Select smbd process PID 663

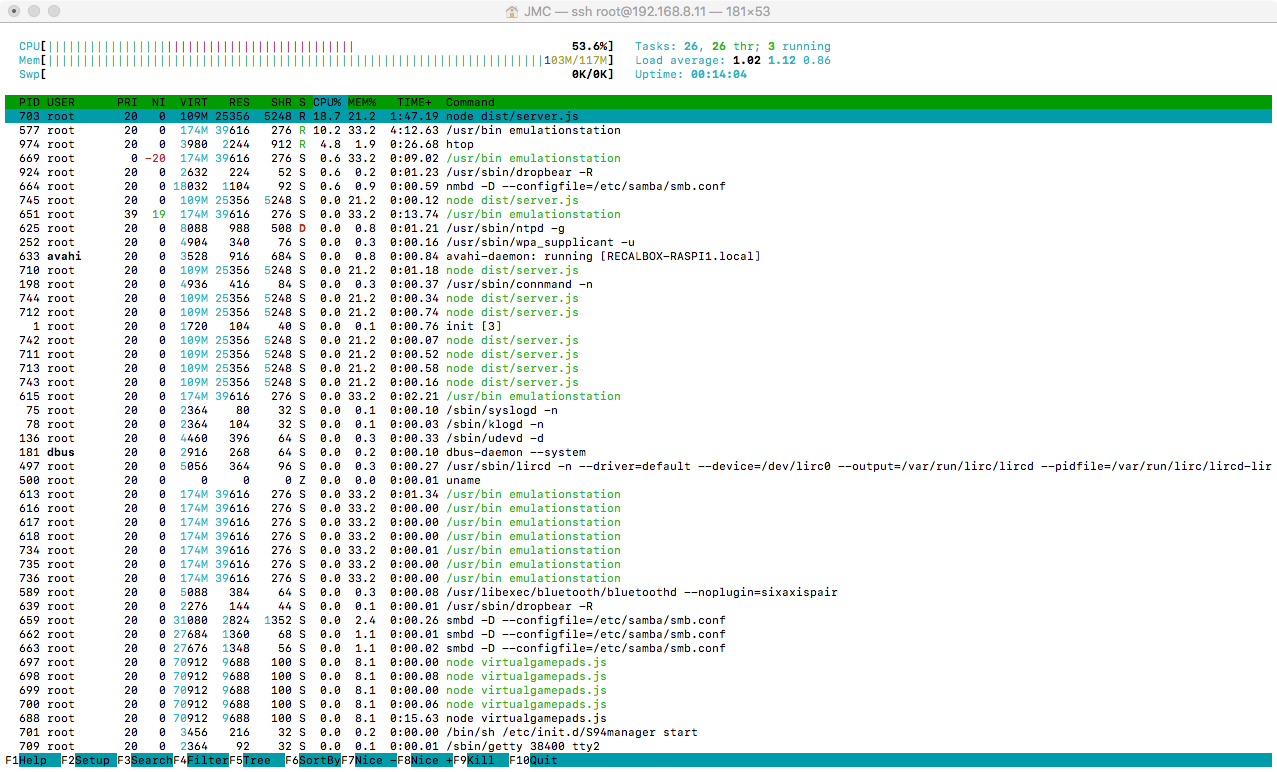638,648
